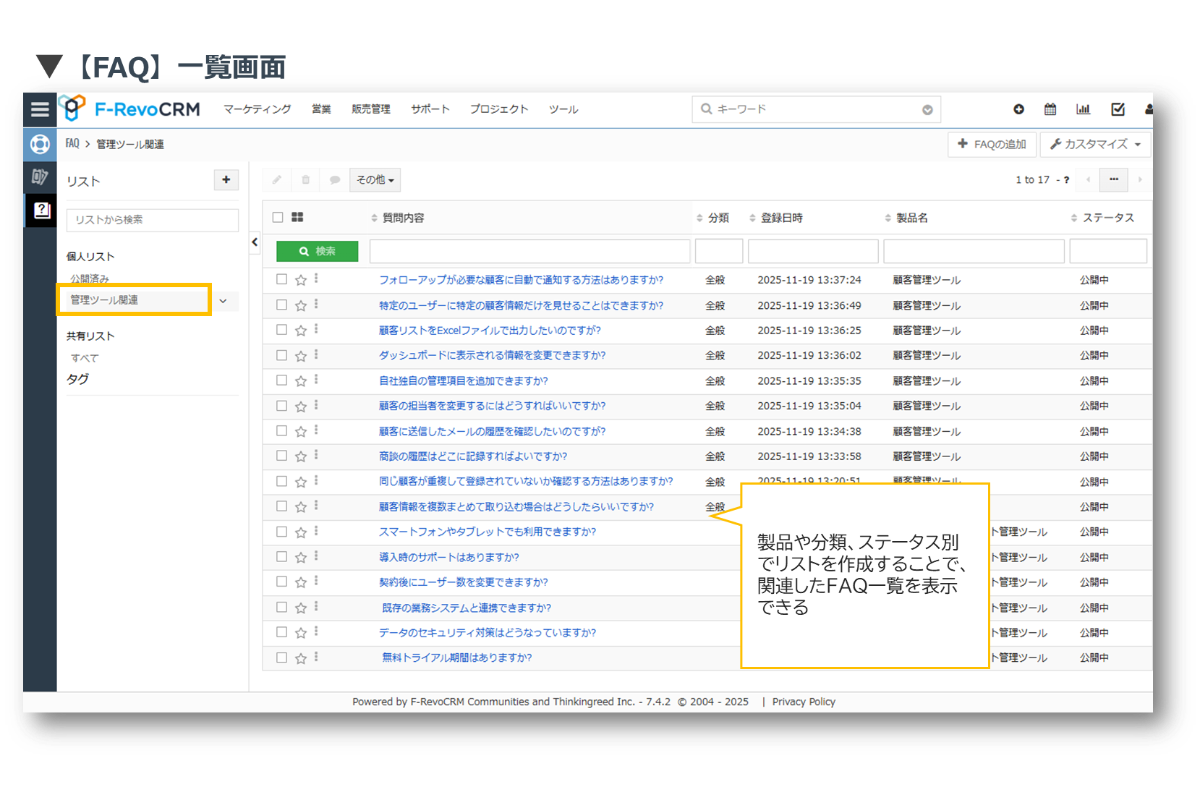Switch to the サポート menu
The image size is (1200, 800).
430,110
